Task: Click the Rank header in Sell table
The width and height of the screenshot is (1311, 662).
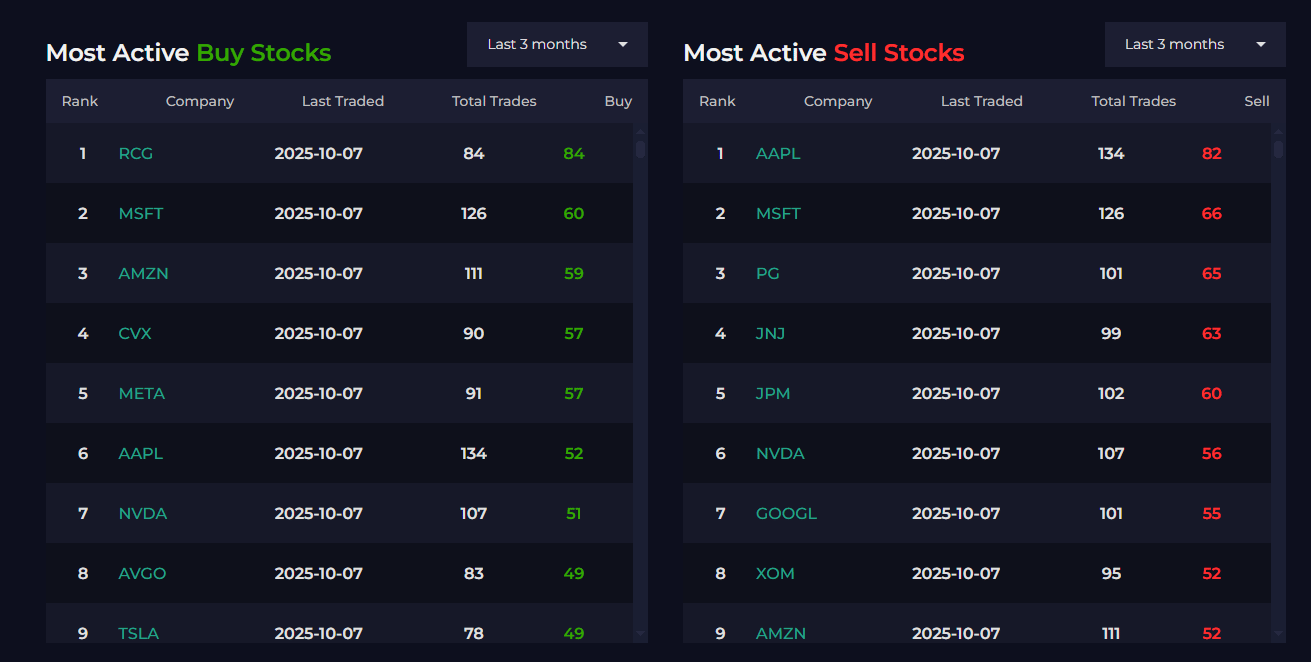Action: click(x=717, y=101)
